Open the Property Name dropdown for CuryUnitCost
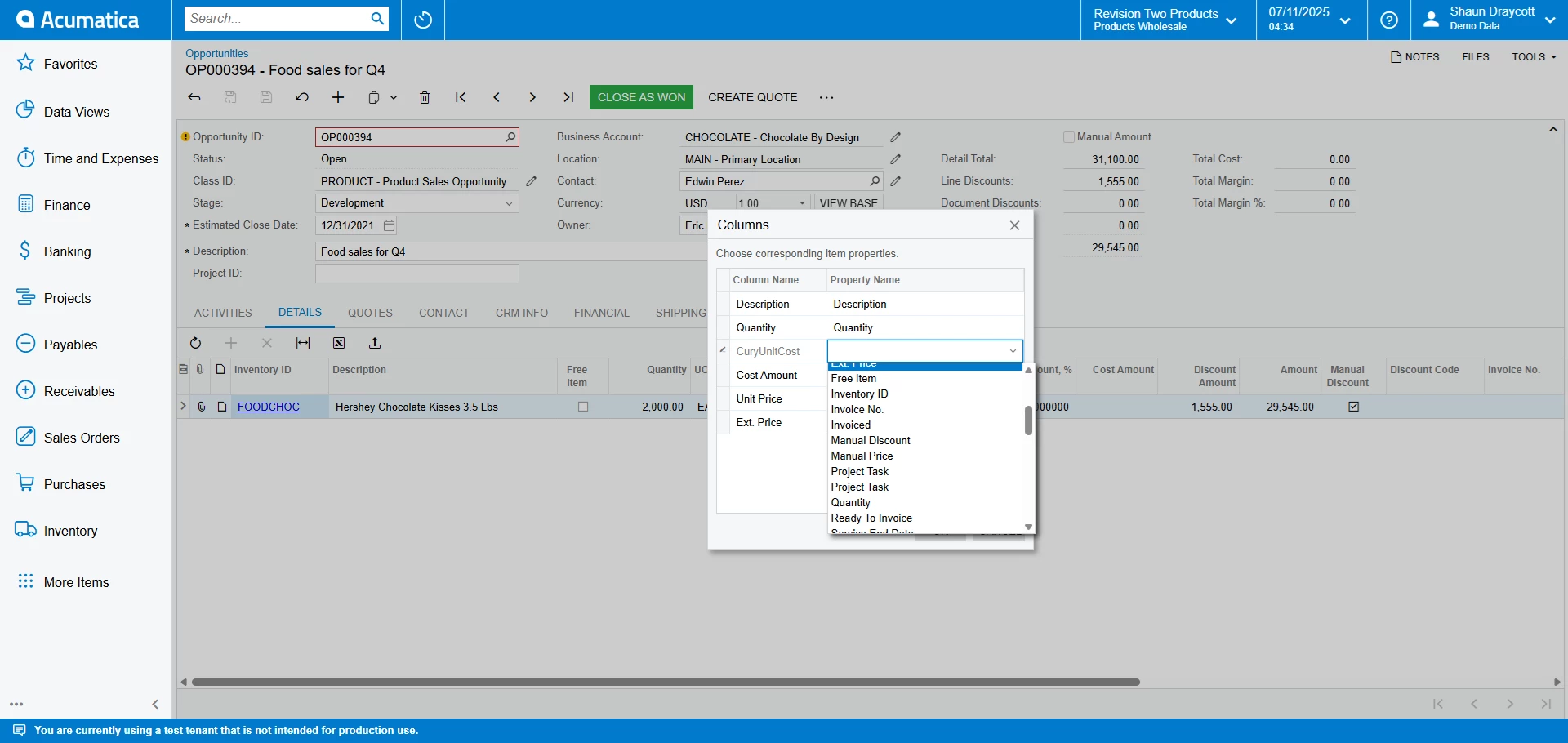Image resolution: width=1568 pixels, height=743 pixels. point(1013,351)
